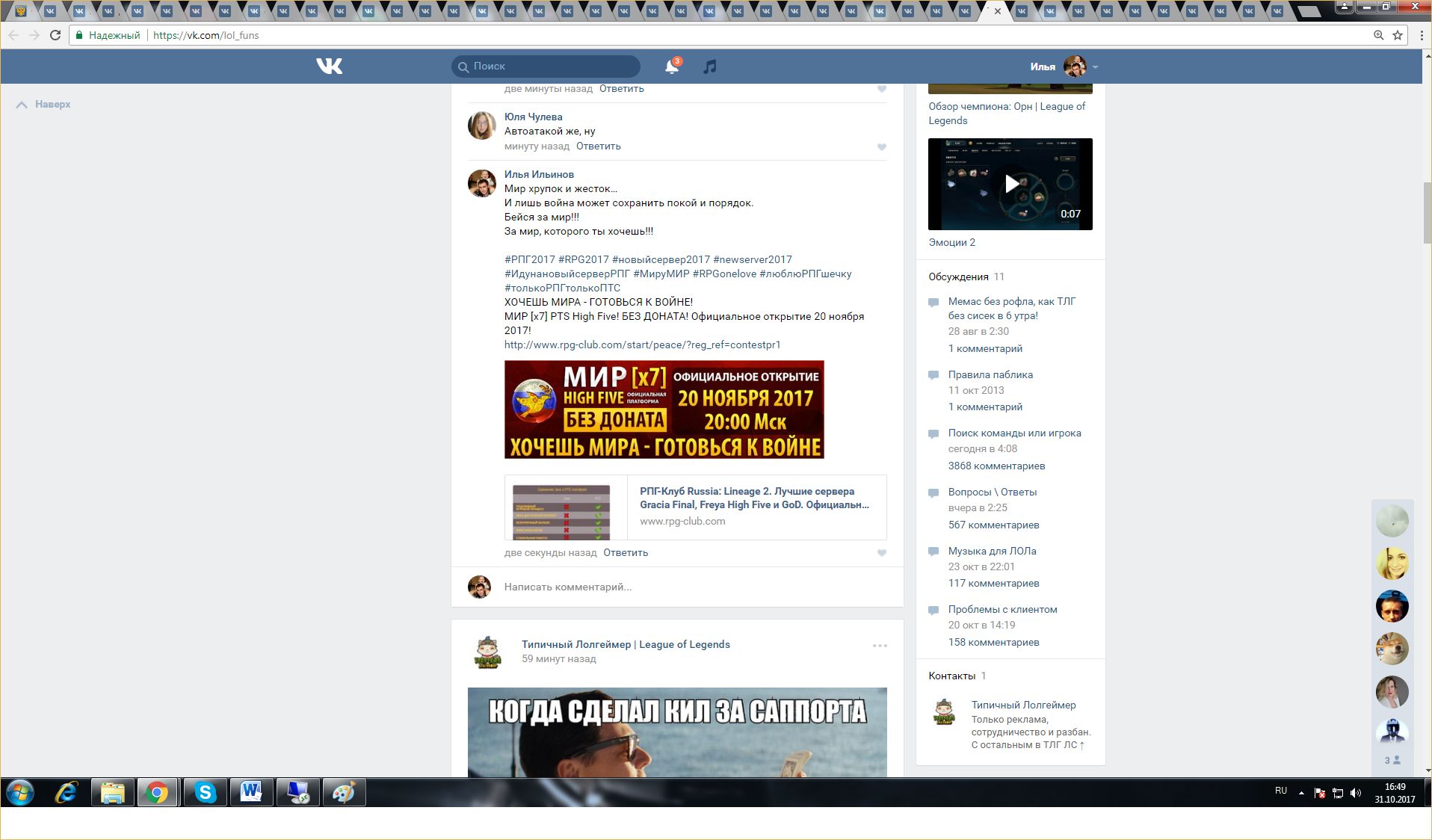Image resolution: width=1432 pixels, height=840 pixels.
Task: Bookmark this page with the star icon
Action: tap(1398, 35)
